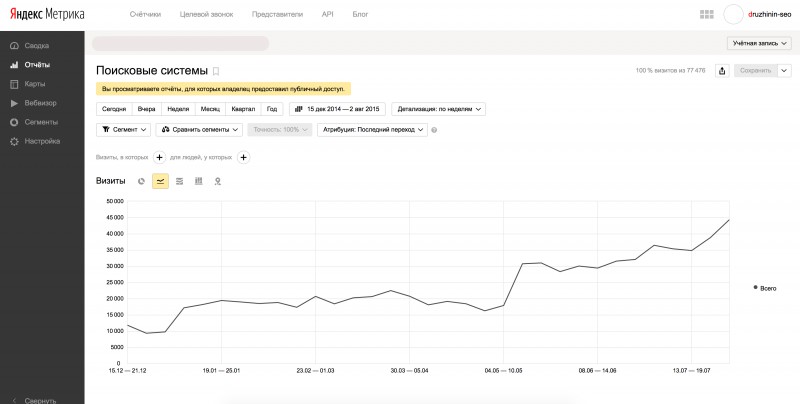Image resolution: width=800 pixels, height=404 pixels.
Task: Expand the Учётная запись dropdown
Action: (759, 43)
